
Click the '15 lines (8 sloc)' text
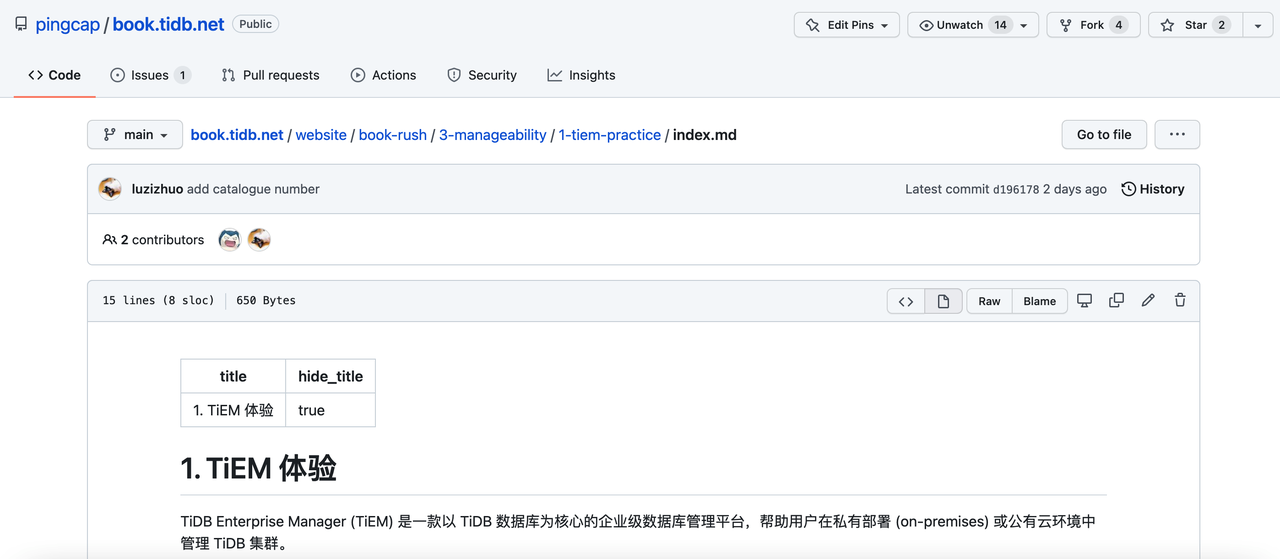(158, 300)
